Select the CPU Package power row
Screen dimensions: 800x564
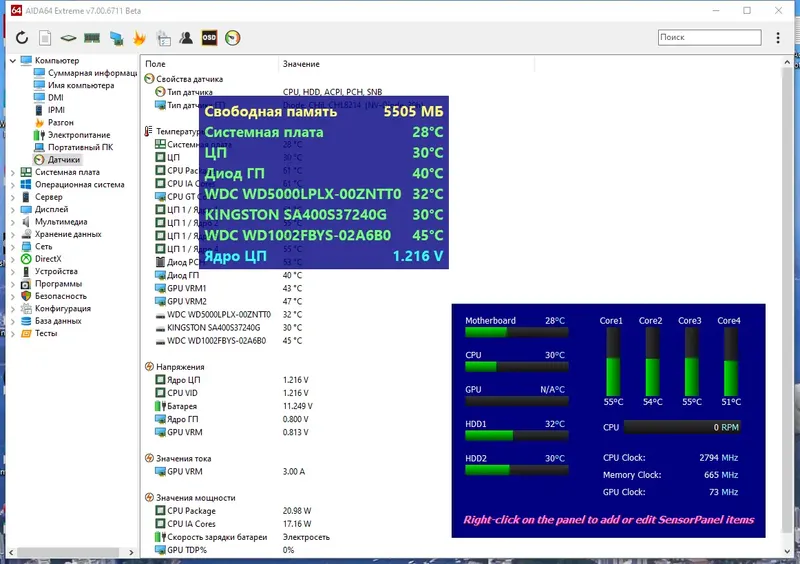[233, 511]
